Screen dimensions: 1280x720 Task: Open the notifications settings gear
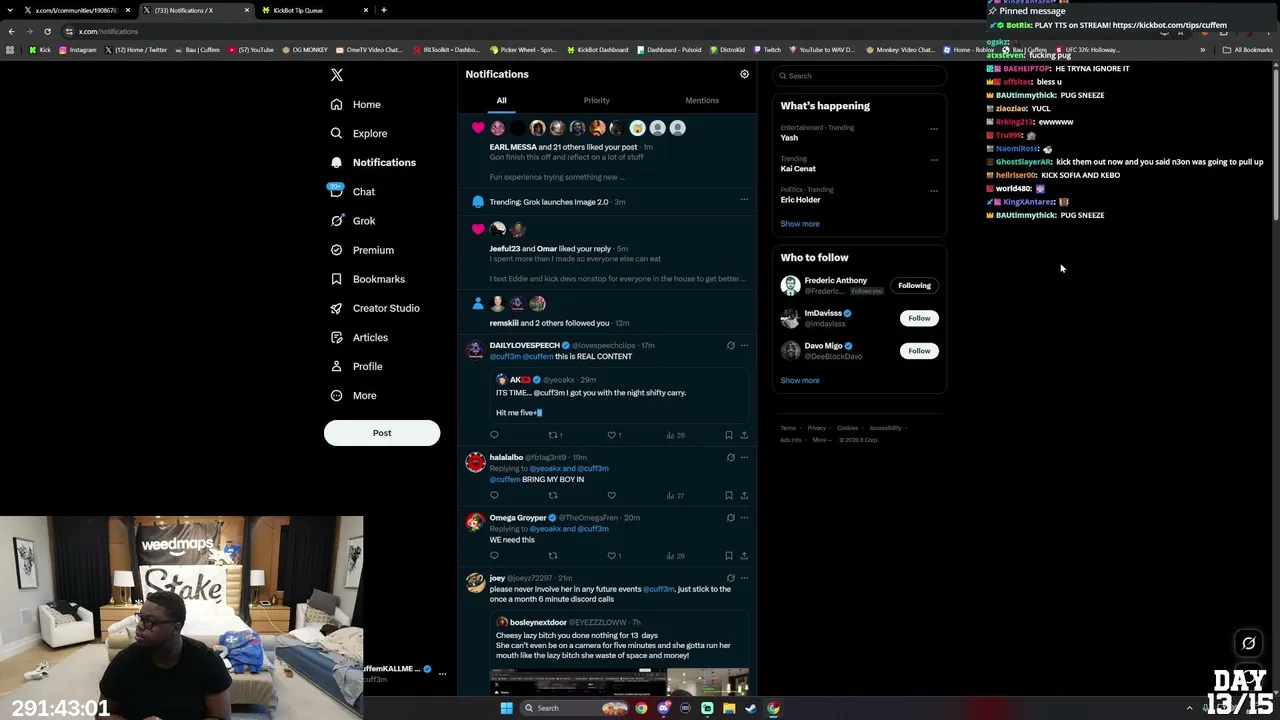click(x=744, y=74)
